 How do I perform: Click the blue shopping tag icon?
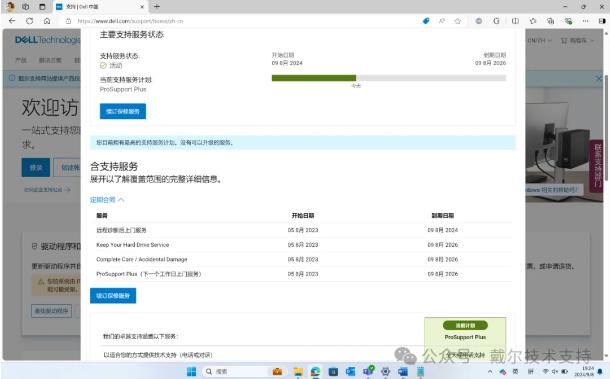(x=426, y=21)
